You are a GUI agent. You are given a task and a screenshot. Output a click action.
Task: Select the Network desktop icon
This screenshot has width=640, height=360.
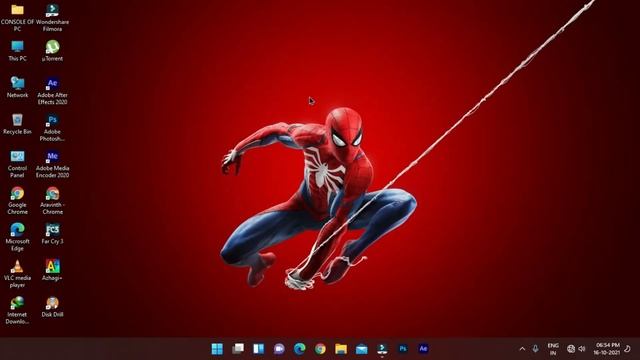[17, 87]
